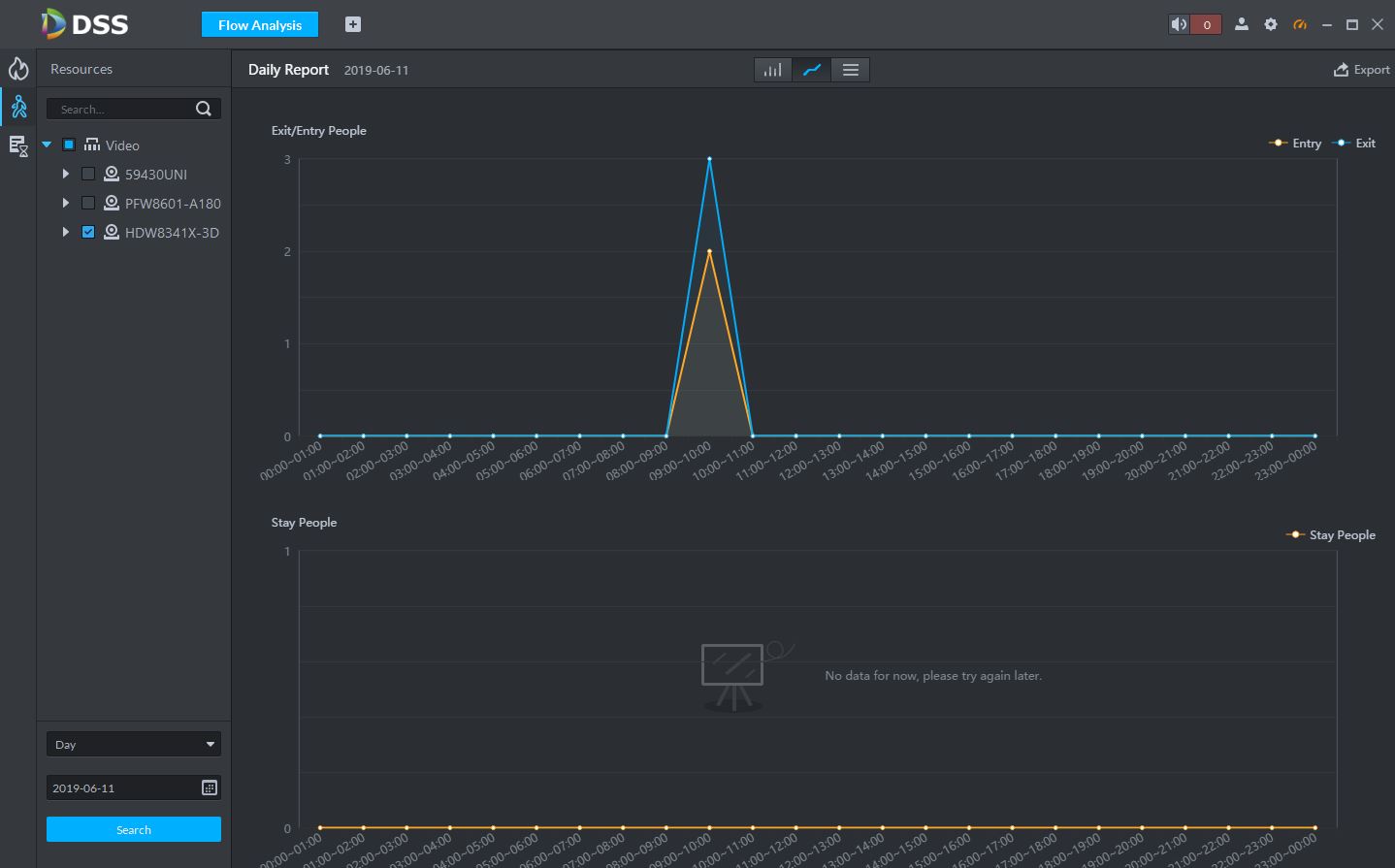The image size is (1395, 868).
Task: Open the user account icon
Action: [1241, 24]
